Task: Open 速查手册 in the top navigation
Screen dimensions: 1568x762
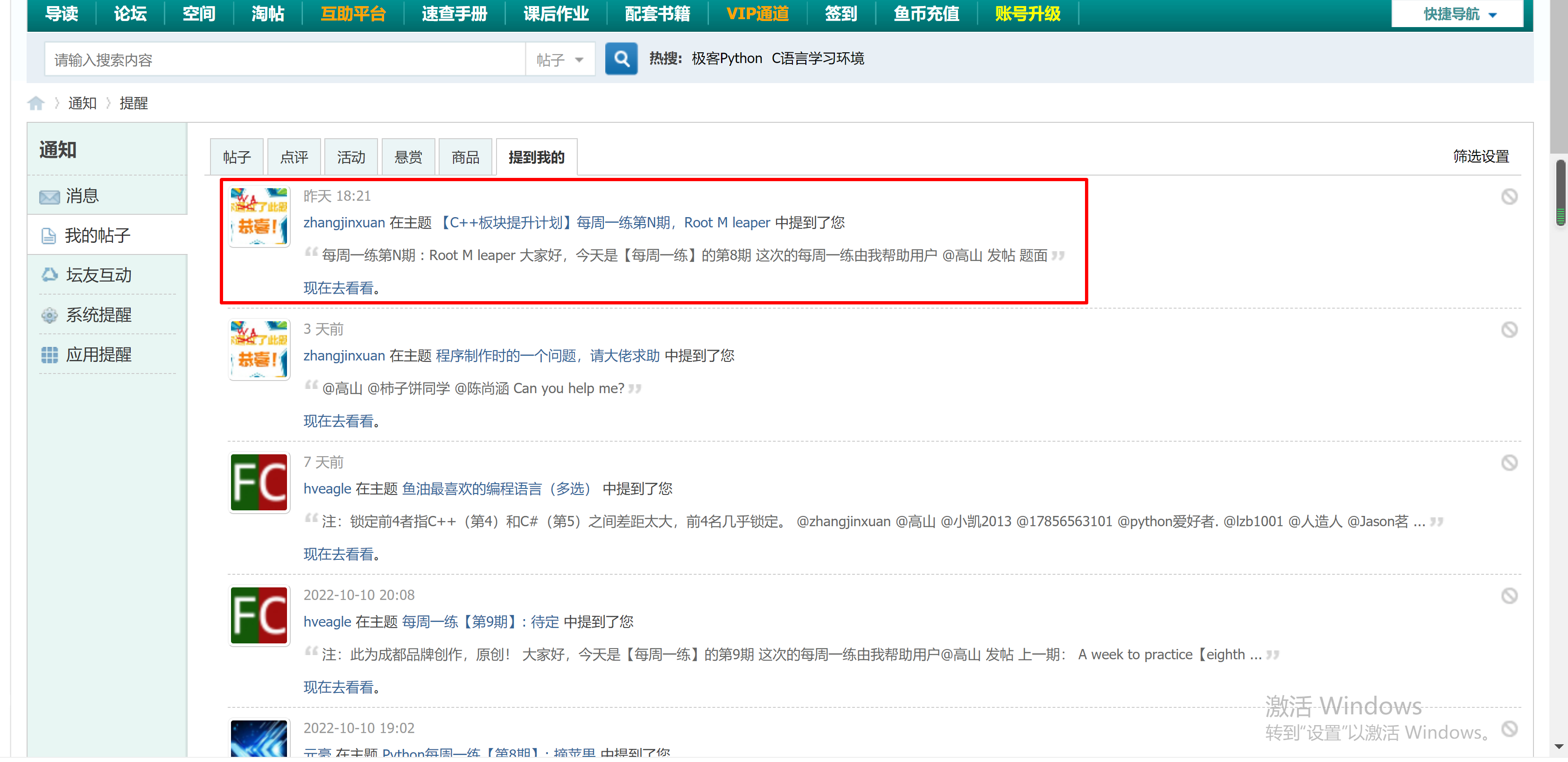Action: point(454,14)
